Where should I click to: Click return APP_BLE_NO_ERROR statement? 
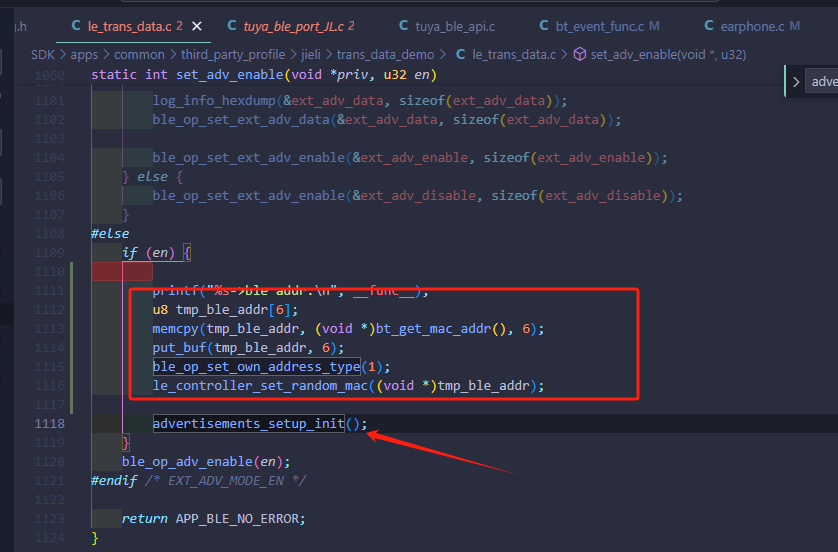(213, 518)
